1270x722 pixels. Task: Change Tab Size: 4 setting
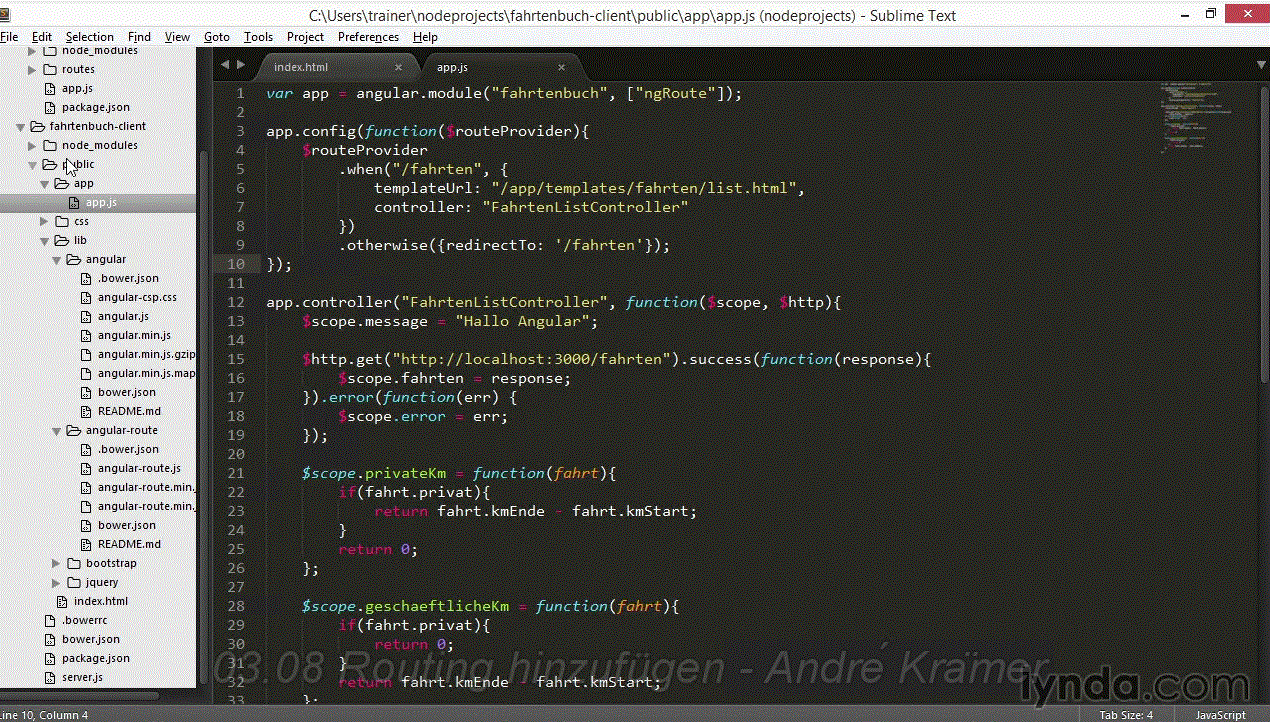tap(1126, 715)
